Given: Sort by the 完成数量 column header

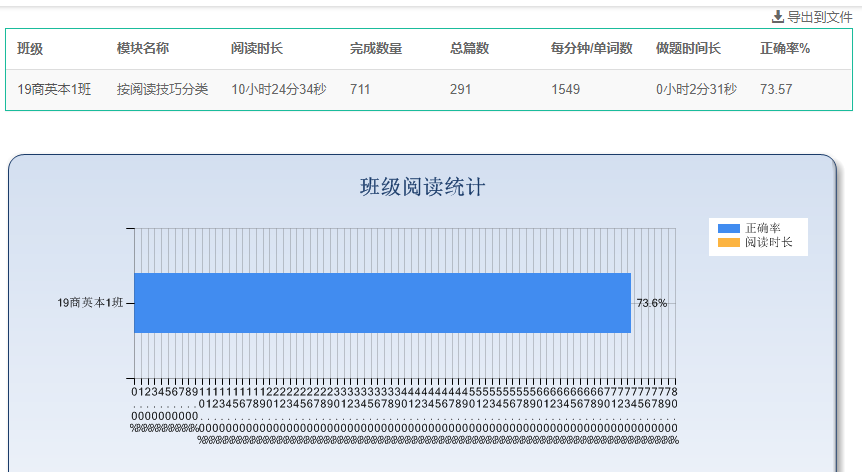Looking at the screenshot, I should [x=376, y=48].
